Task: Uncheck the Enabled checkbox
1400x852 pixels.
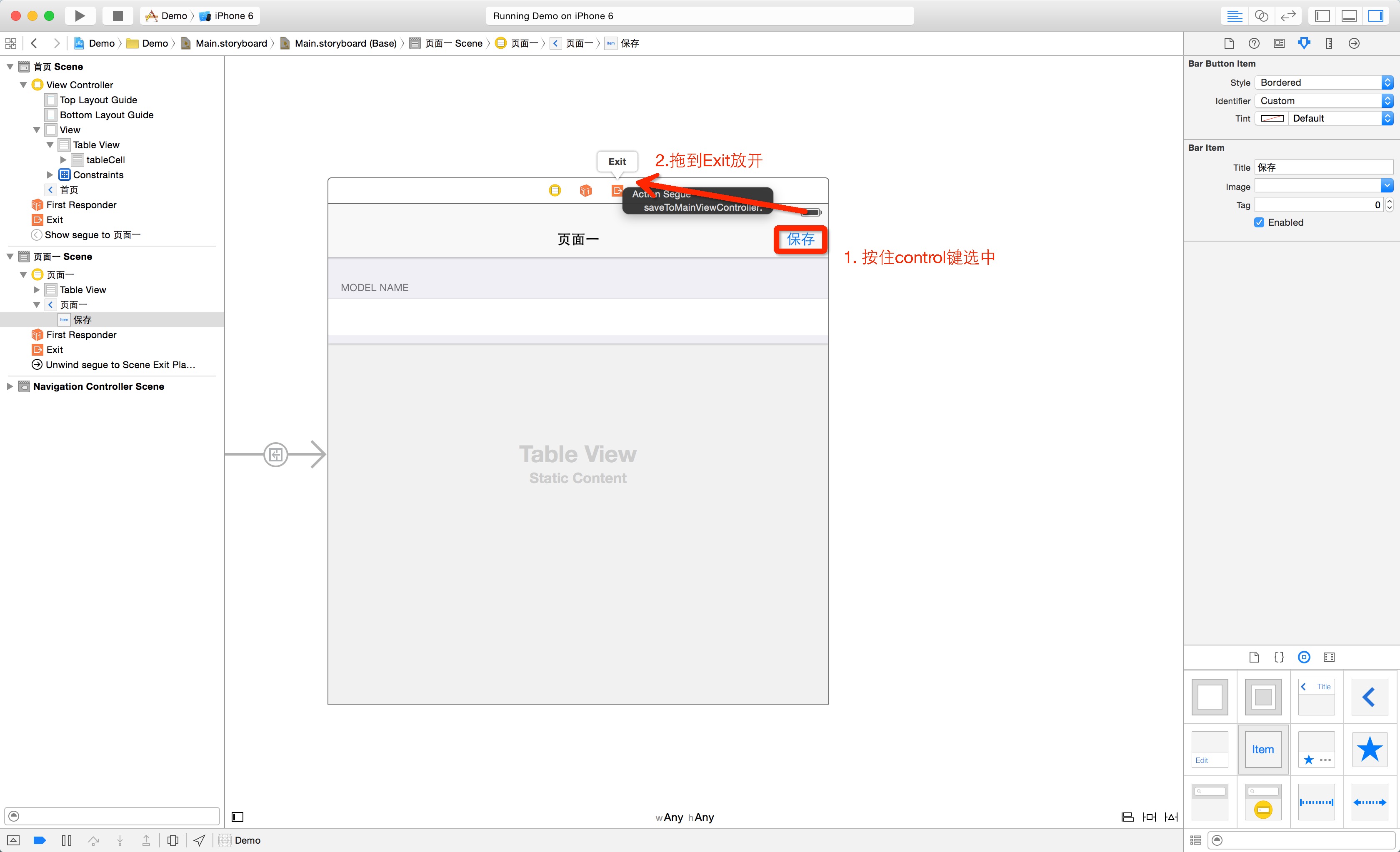Action: tap(1259, 222)
